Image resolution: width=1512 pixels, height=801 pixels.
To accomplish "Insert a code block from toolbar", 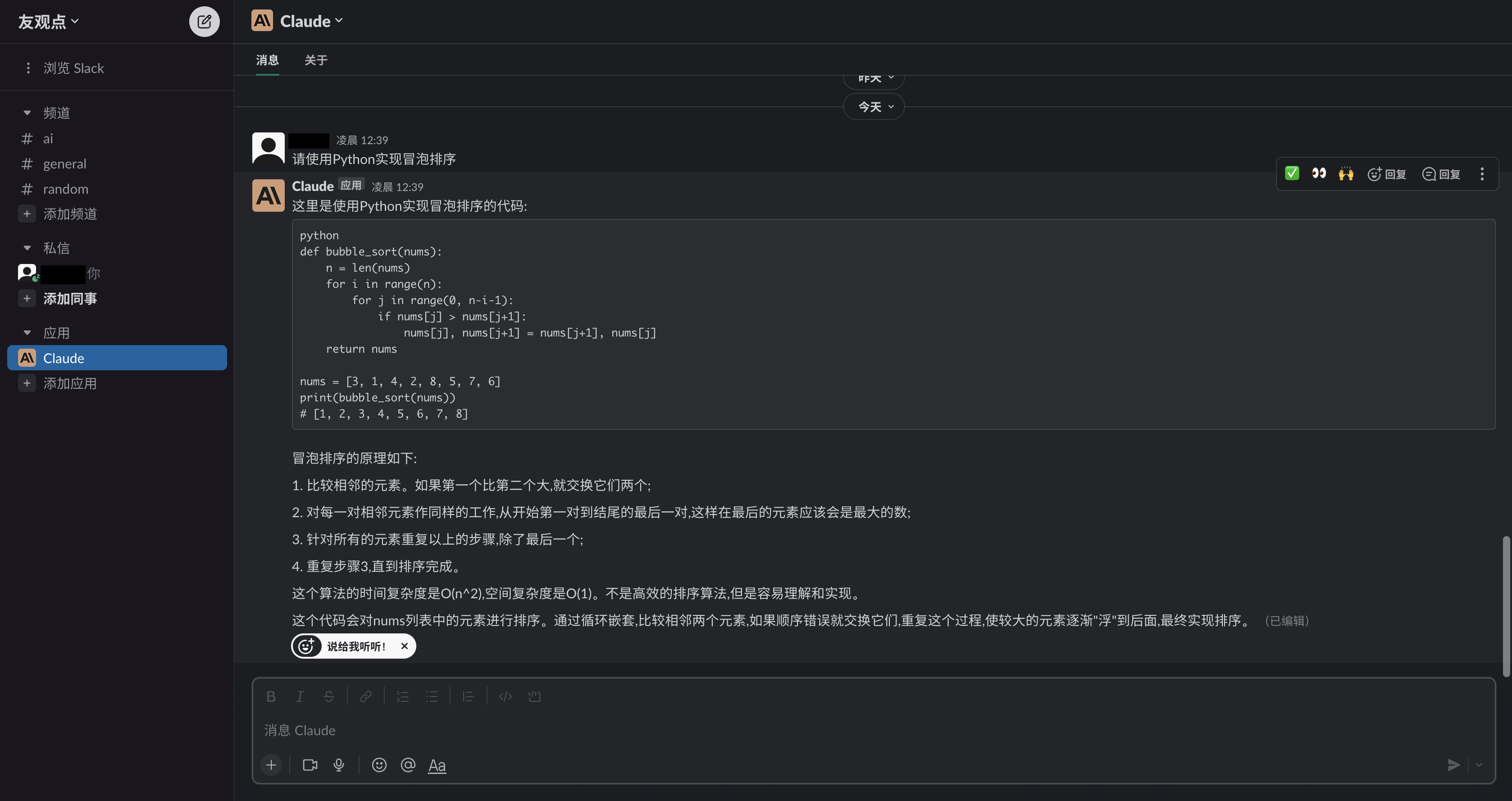I will (534, 696).
